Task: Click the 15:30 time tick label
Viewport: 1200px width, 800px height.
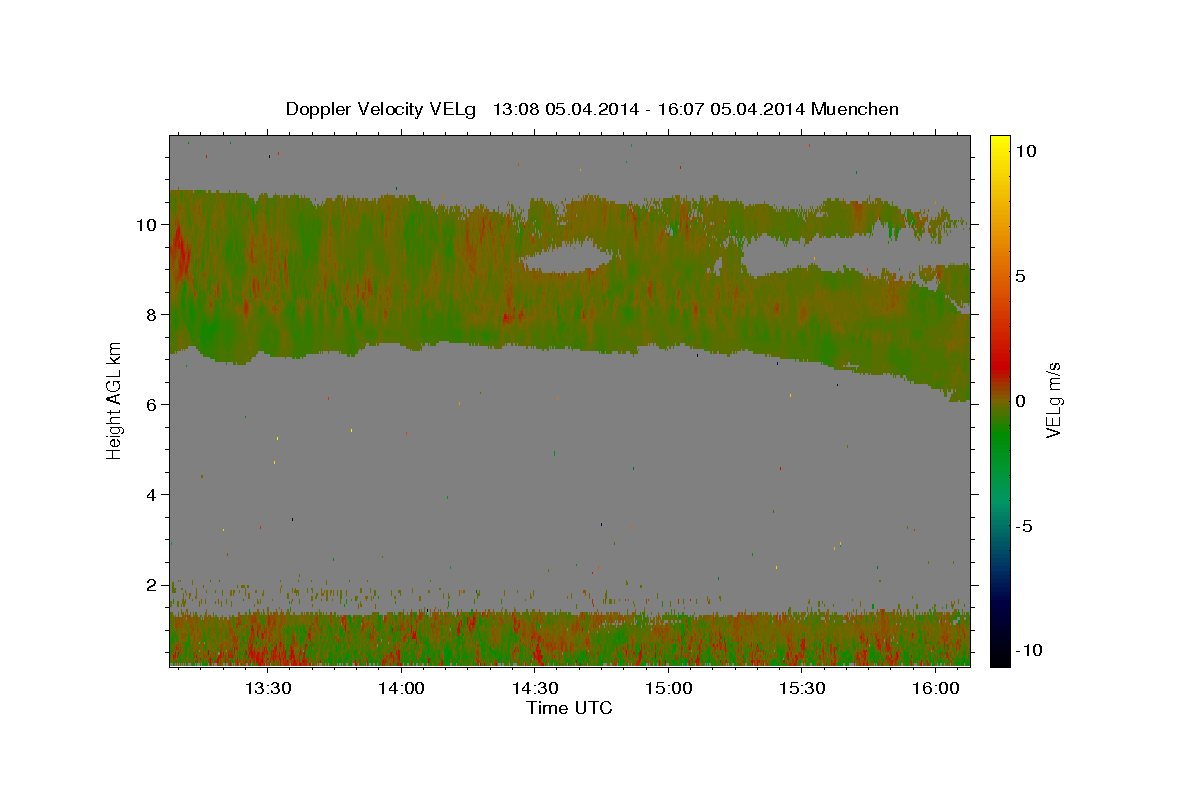Action: click(802, 688)
